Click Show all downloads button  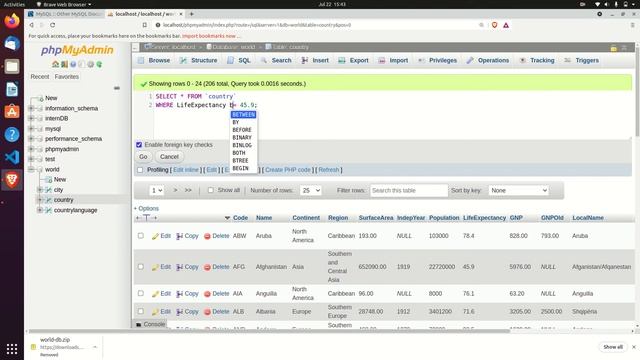(x=613, y=347)
